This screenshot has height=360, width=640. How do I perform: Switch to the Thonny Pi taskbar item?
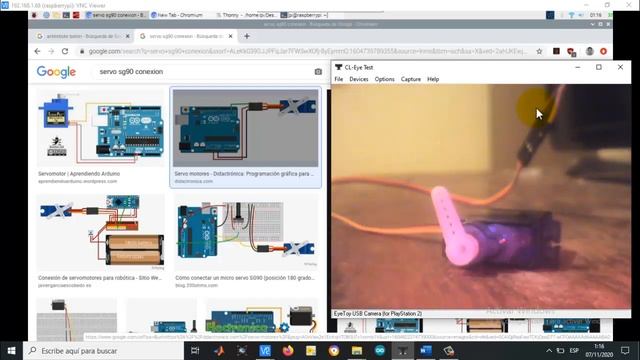(x=247, y=15)
